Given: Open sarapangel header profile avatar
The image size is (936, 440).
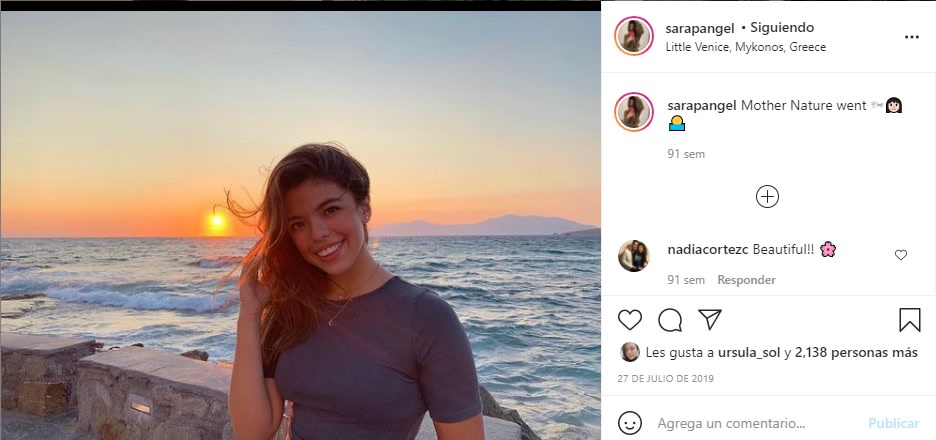Looking at the screenshot, I should click(x=634, y=36).
